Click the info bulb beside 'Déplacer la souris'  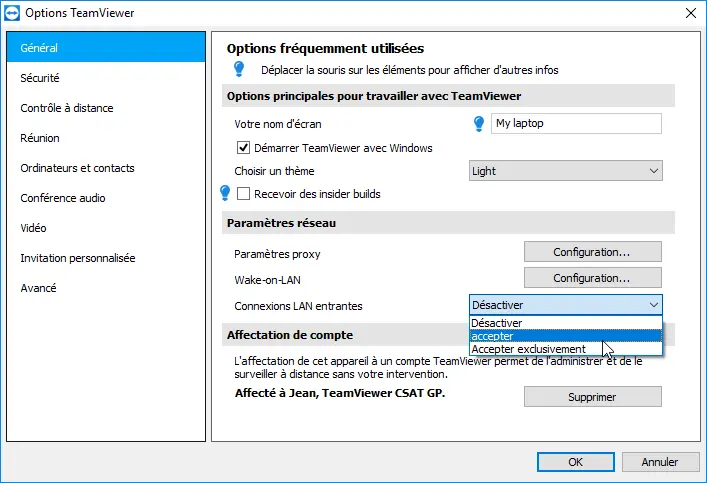tap(239, 69)
